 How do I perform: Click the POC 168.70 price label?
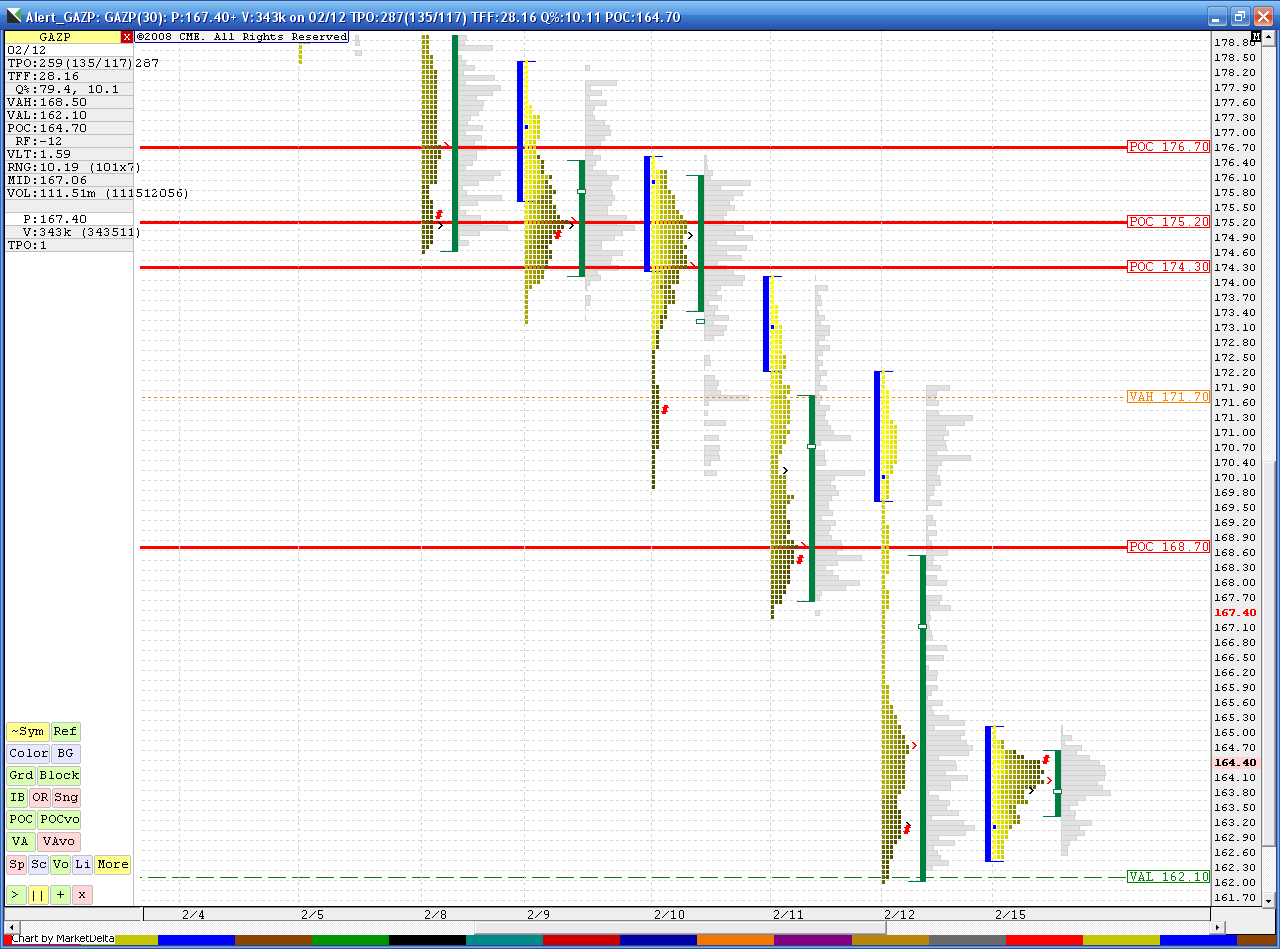tap(1168, 547)
